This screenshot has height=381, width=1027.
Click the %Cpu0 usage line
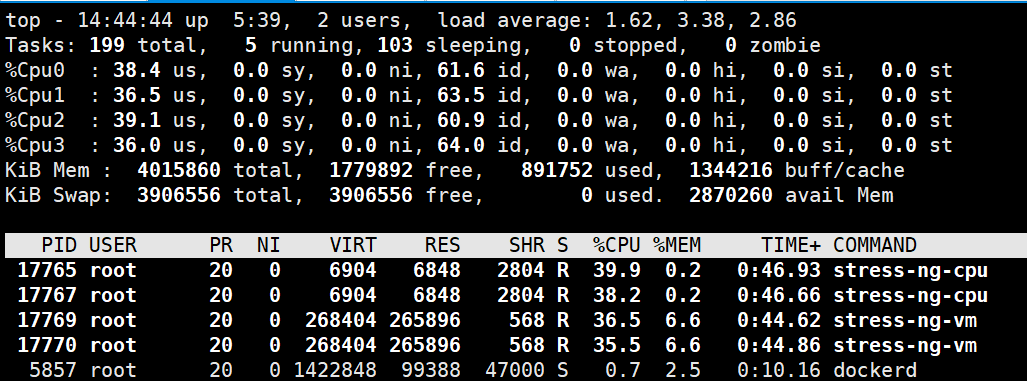479,71
